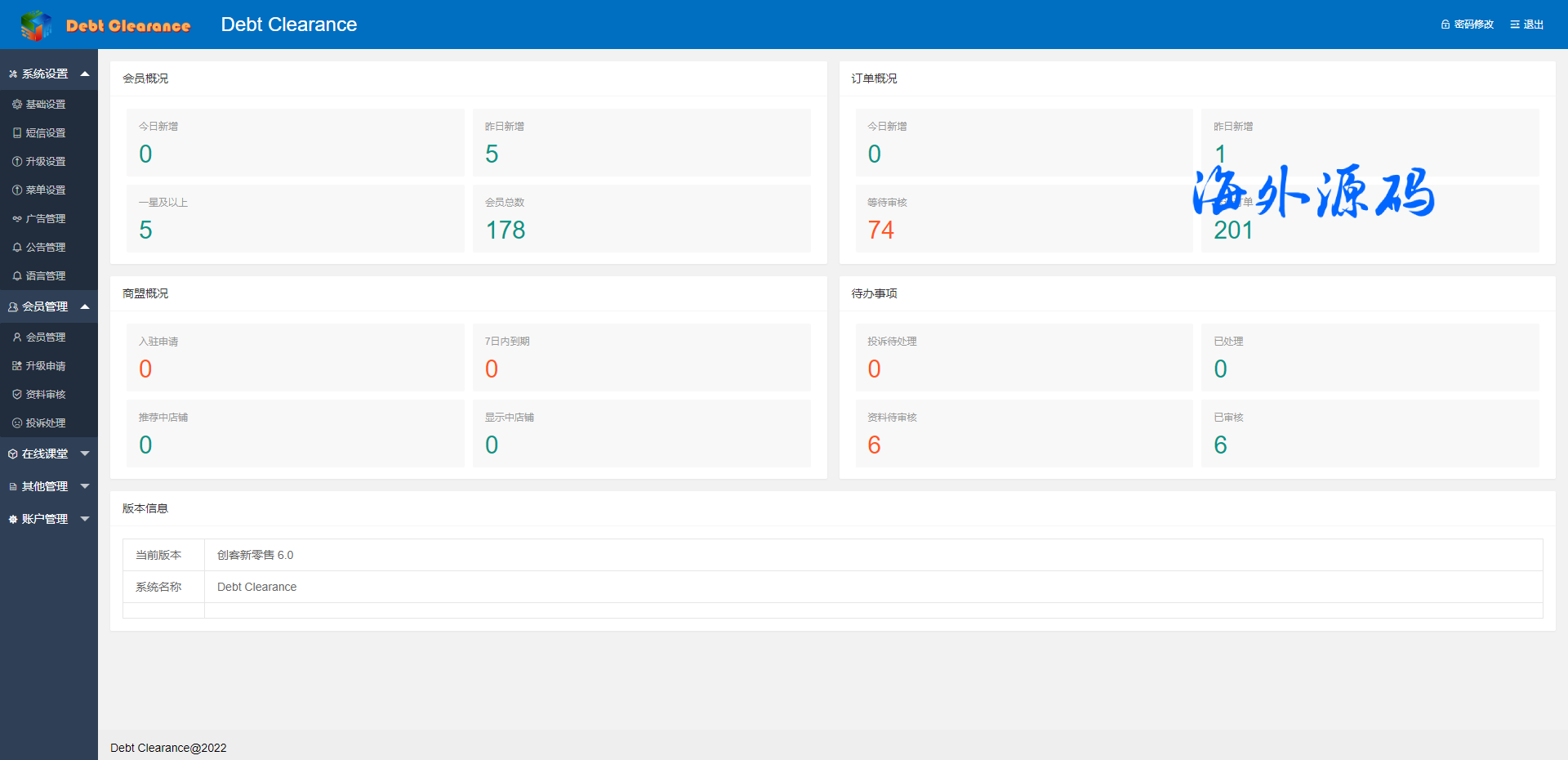This screenshot has height=760, width=1568.
Task: Click the 资料审核 shield icon
Action: point(17,395)
